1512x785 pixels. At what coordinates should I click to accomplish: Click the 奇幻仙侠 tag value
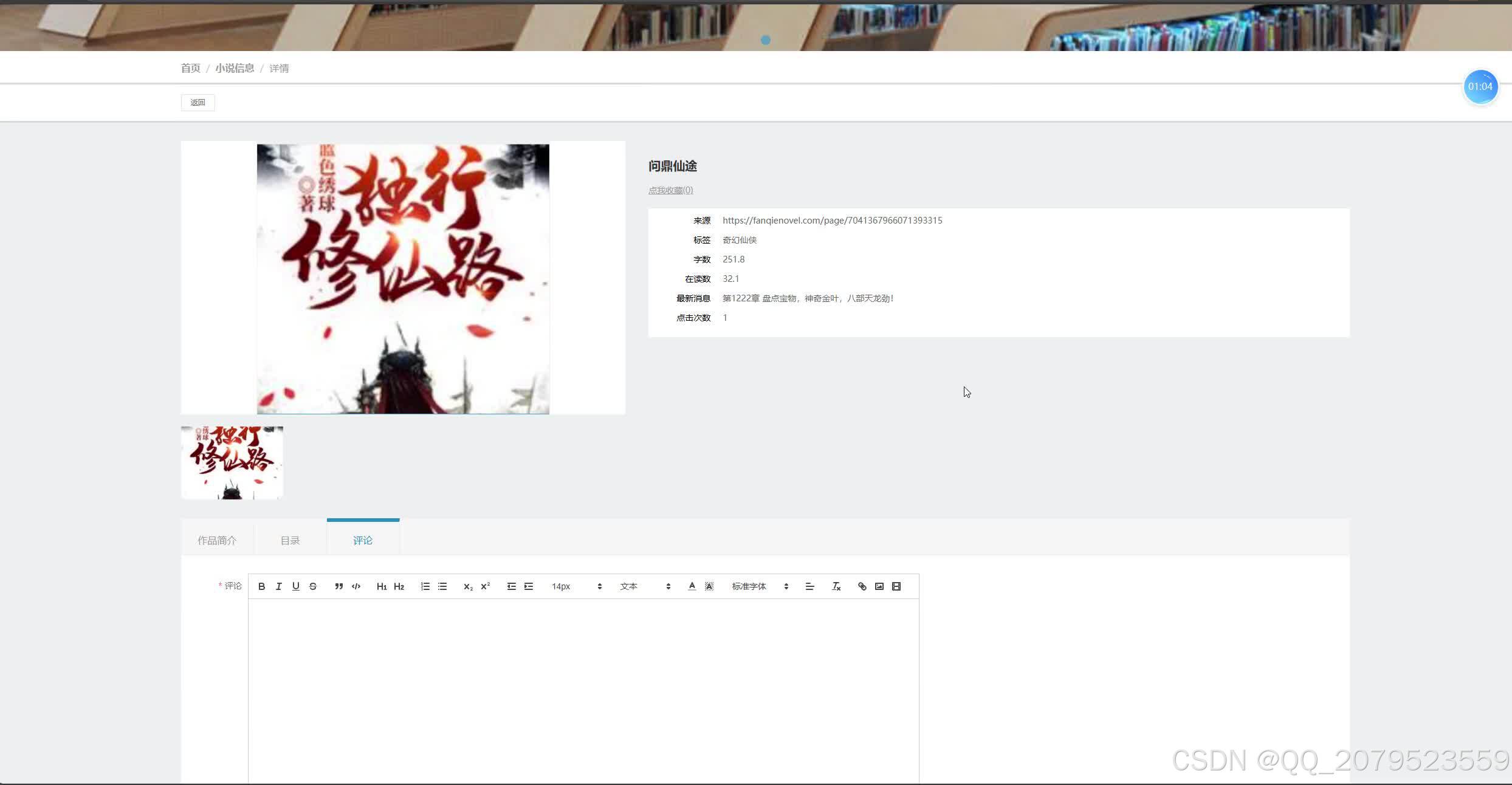[x=740, y=240]
